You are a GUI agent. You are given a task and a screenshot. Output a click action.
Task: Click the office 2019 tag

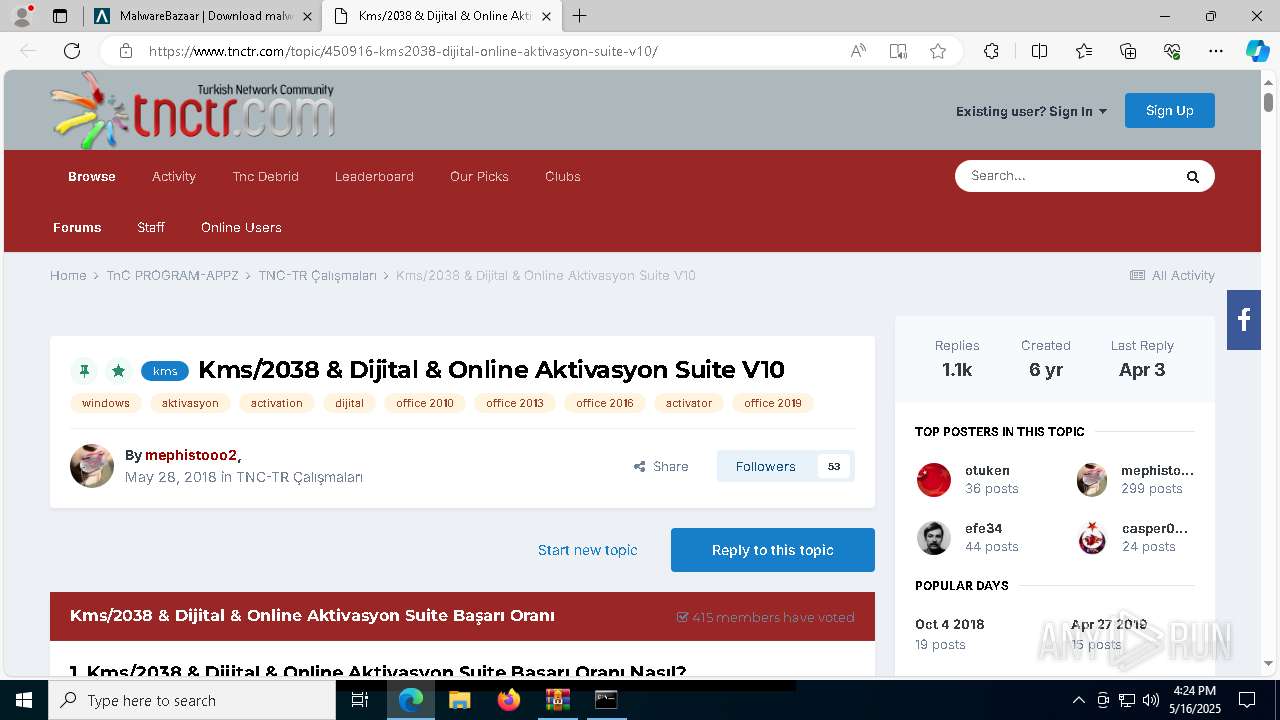[773, 403]
